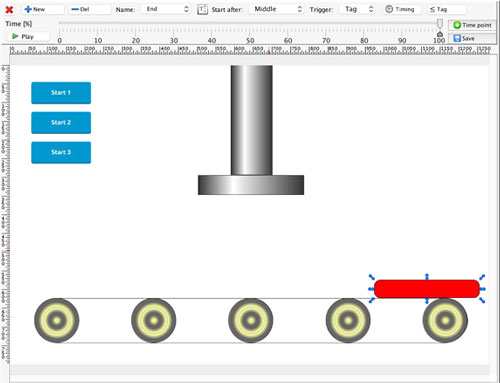
Task: Click the Start 2 button
Action: pos(61,123)
